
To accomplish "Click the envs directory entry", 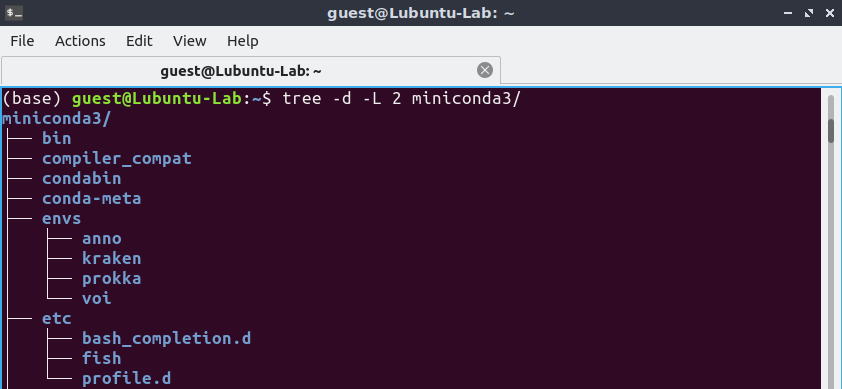I will [x=62, y=219].
